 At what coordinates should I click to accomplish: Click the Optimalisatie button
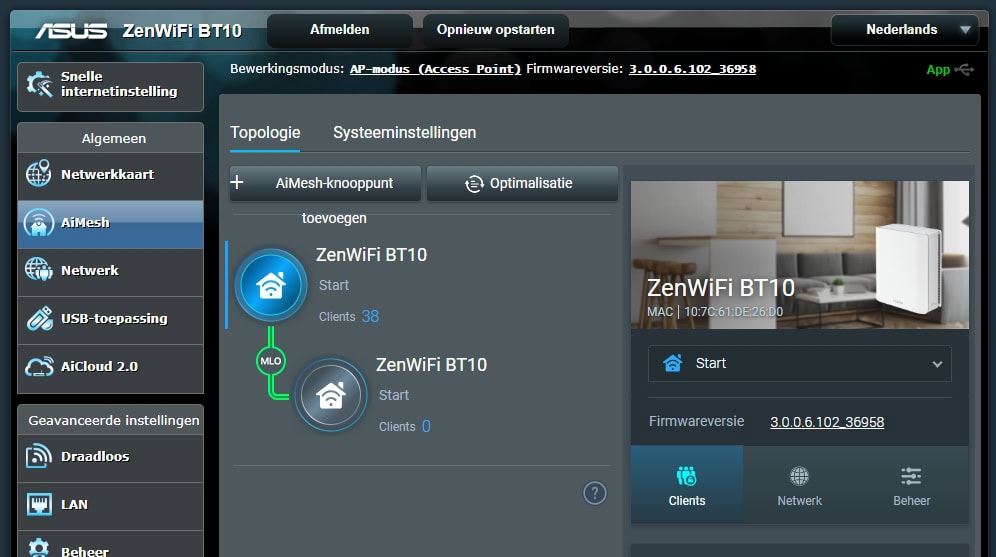[521, 184]
